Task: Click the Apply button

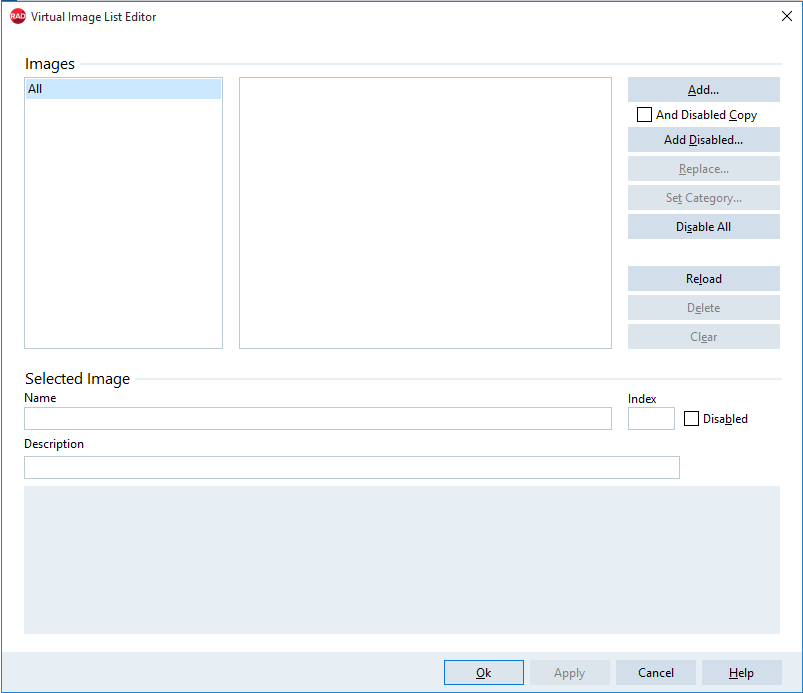Action: point(569,673)
